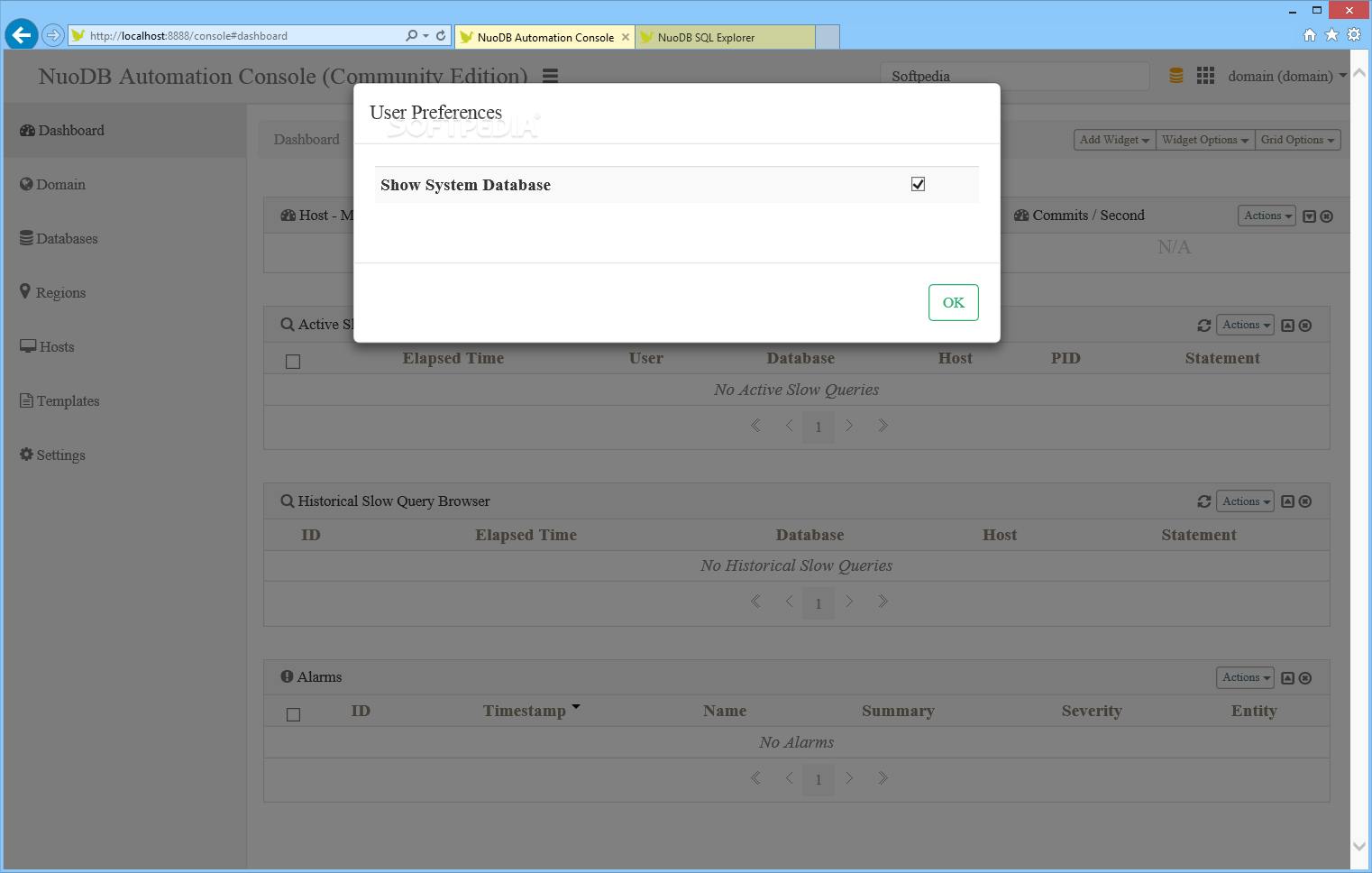Close the Alarms widget
Image resolution: width=1372 pixels, height=873 pixels.
pyautogui.click(x=1305, y=678)
